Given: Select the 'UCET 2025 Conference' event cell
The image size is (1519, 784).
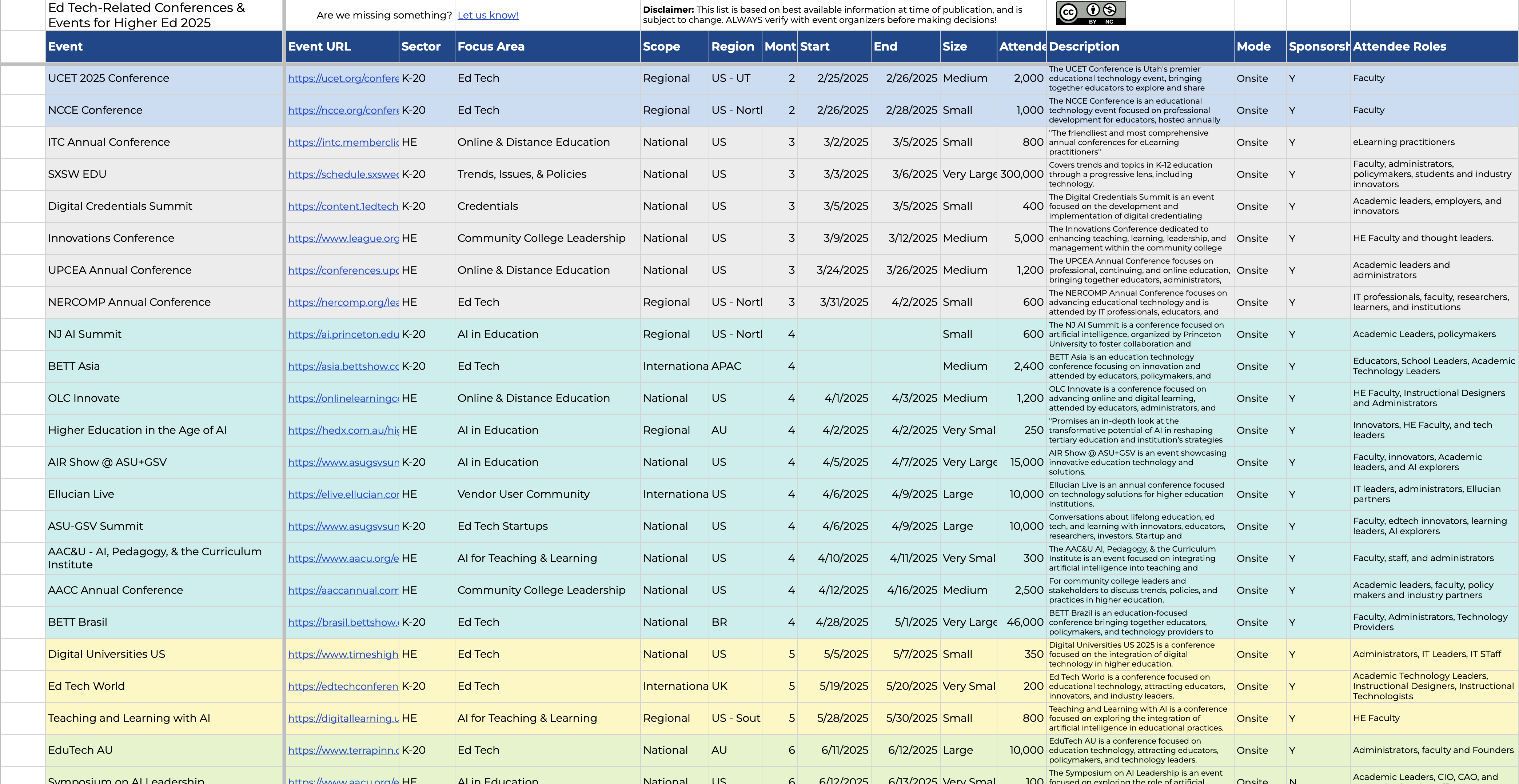Looking at the screenshot, I should pyautogui.click(x=164, y=79).
